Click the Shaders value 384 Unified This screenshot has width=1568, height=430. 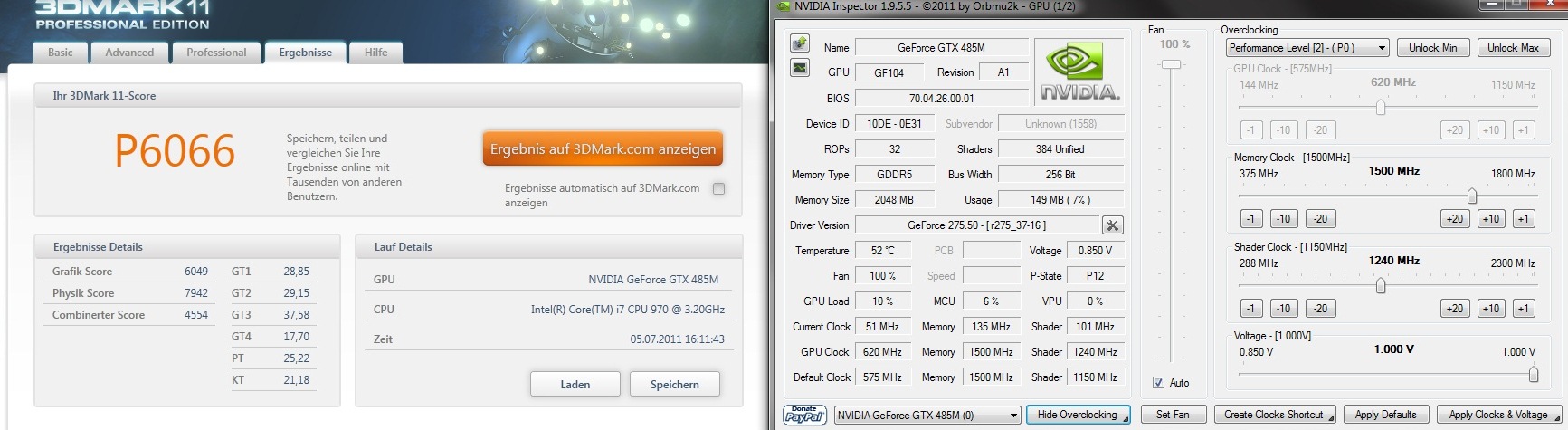click(x=1060, y=149)
